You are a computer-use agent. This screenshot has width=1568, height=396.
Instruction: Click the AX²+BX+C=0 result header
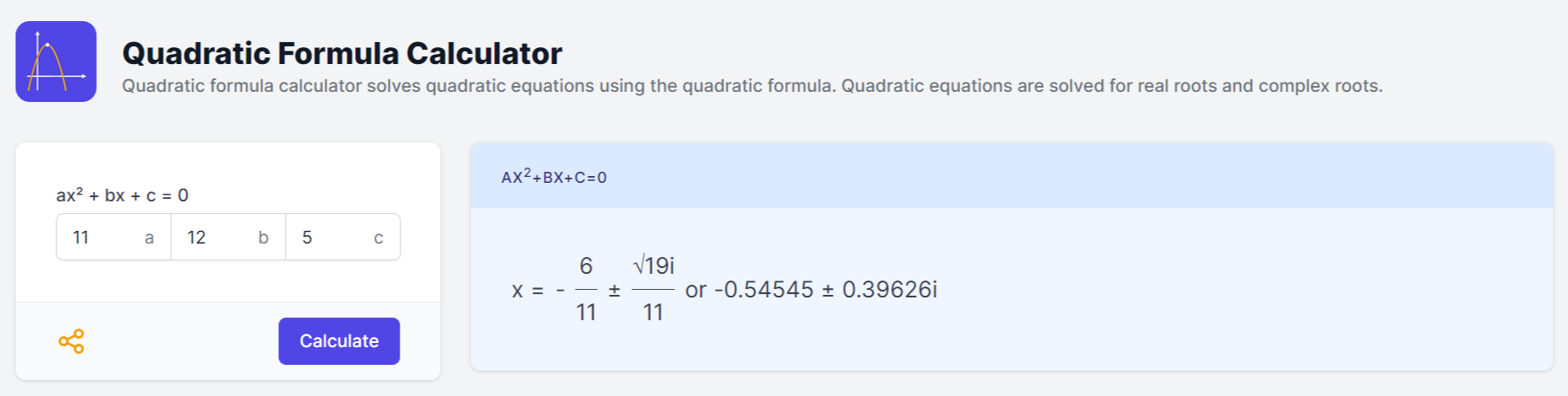pyautogui.click(x=554, y=177)
